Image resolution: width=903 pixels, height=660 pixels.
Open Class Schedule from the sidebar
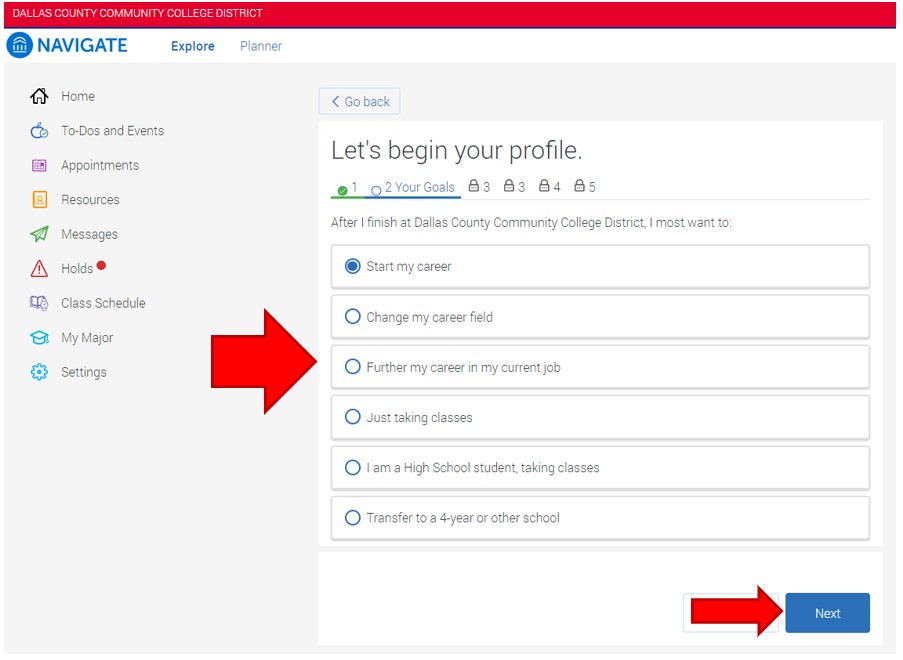pyautogui.click(x=37, y=303)
